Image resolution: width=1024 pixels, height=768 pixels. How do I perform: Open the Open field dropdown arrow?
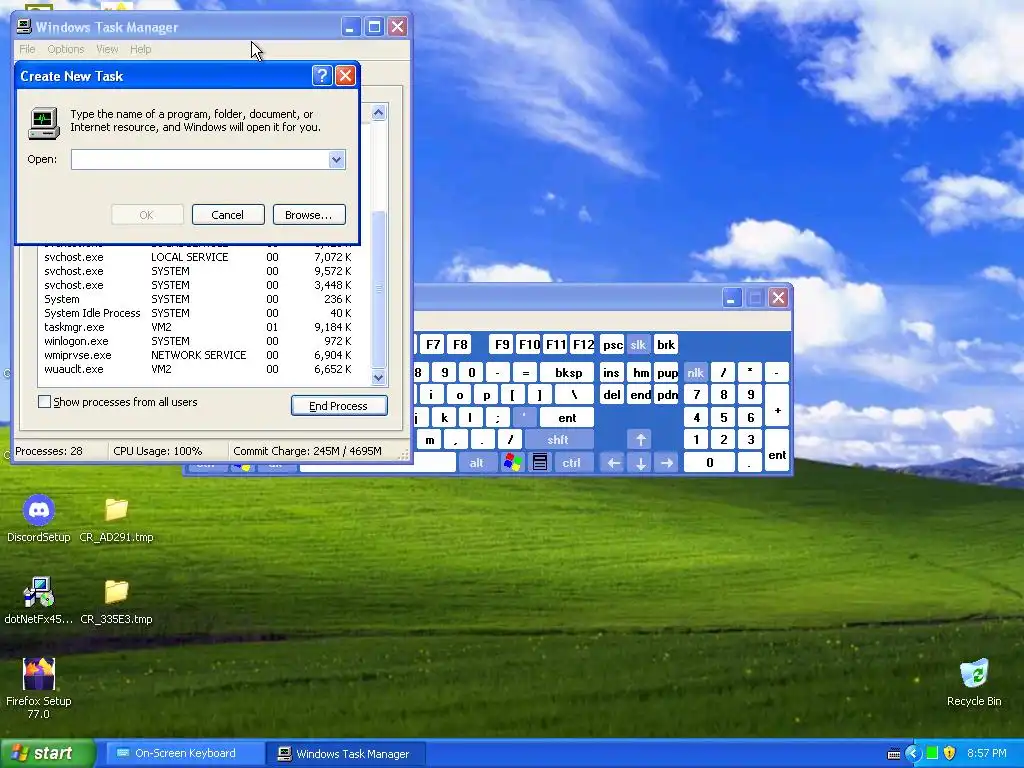coord(336,159)
